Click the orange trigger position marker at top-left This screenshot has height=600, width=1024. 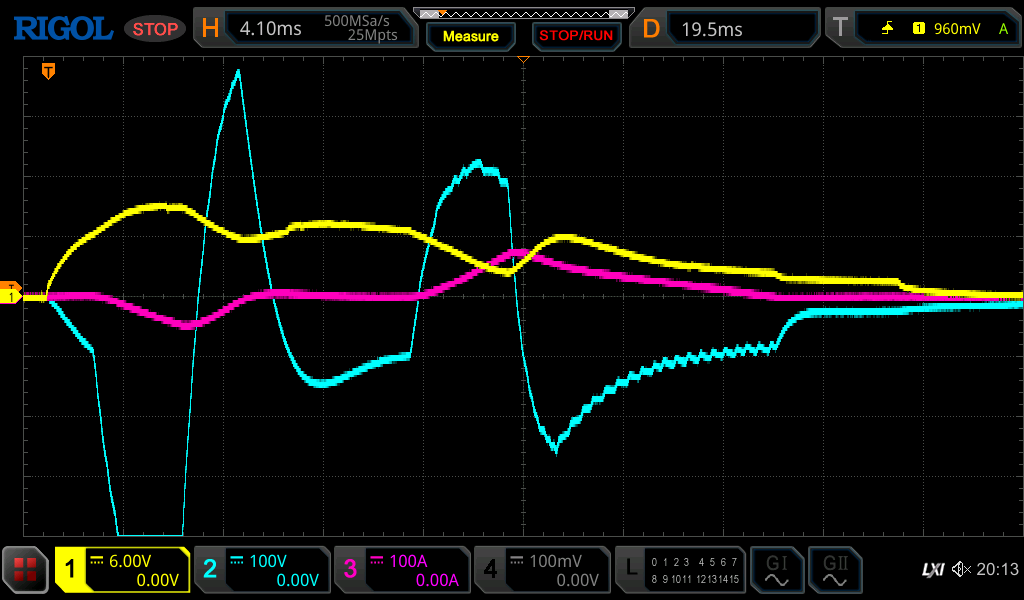point(47,71)
